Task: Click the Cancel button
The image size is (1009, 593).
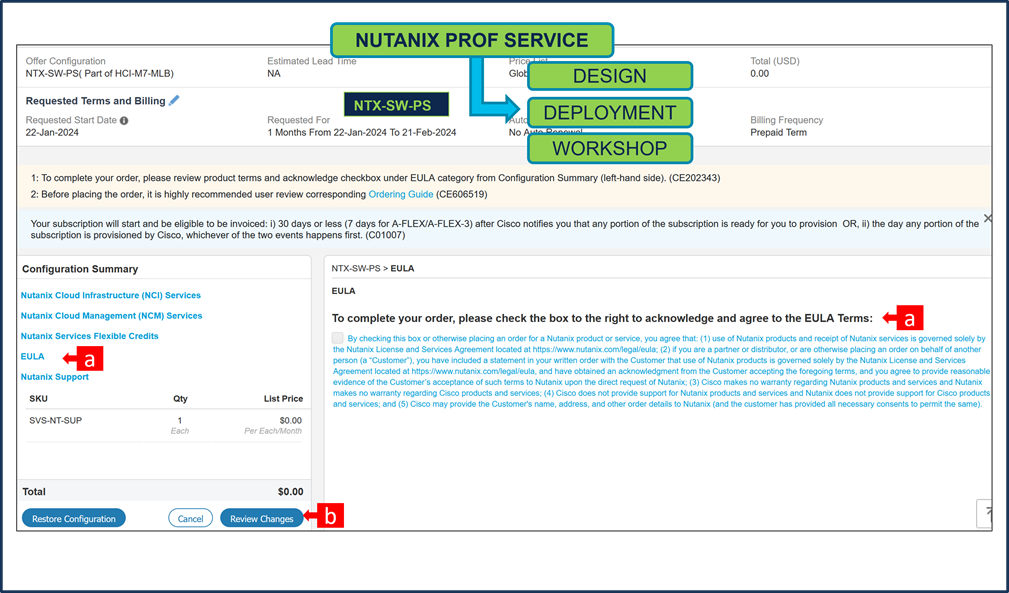Action: pyautogui.click(x=190, y=518)
